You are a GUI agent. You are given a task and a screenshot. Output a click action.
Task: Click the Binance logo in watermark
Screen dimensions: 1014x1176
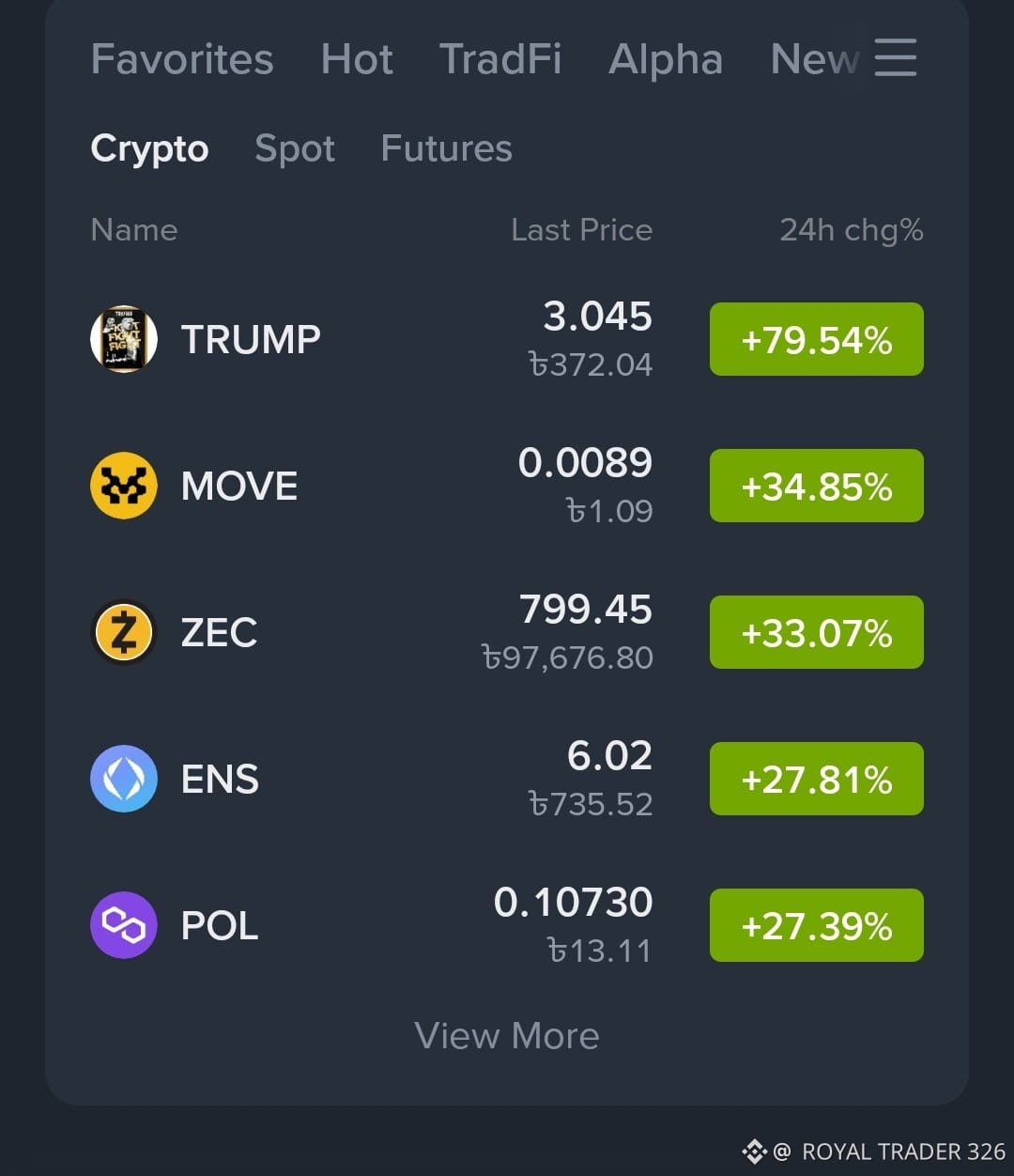click(x=755, y=1152)
